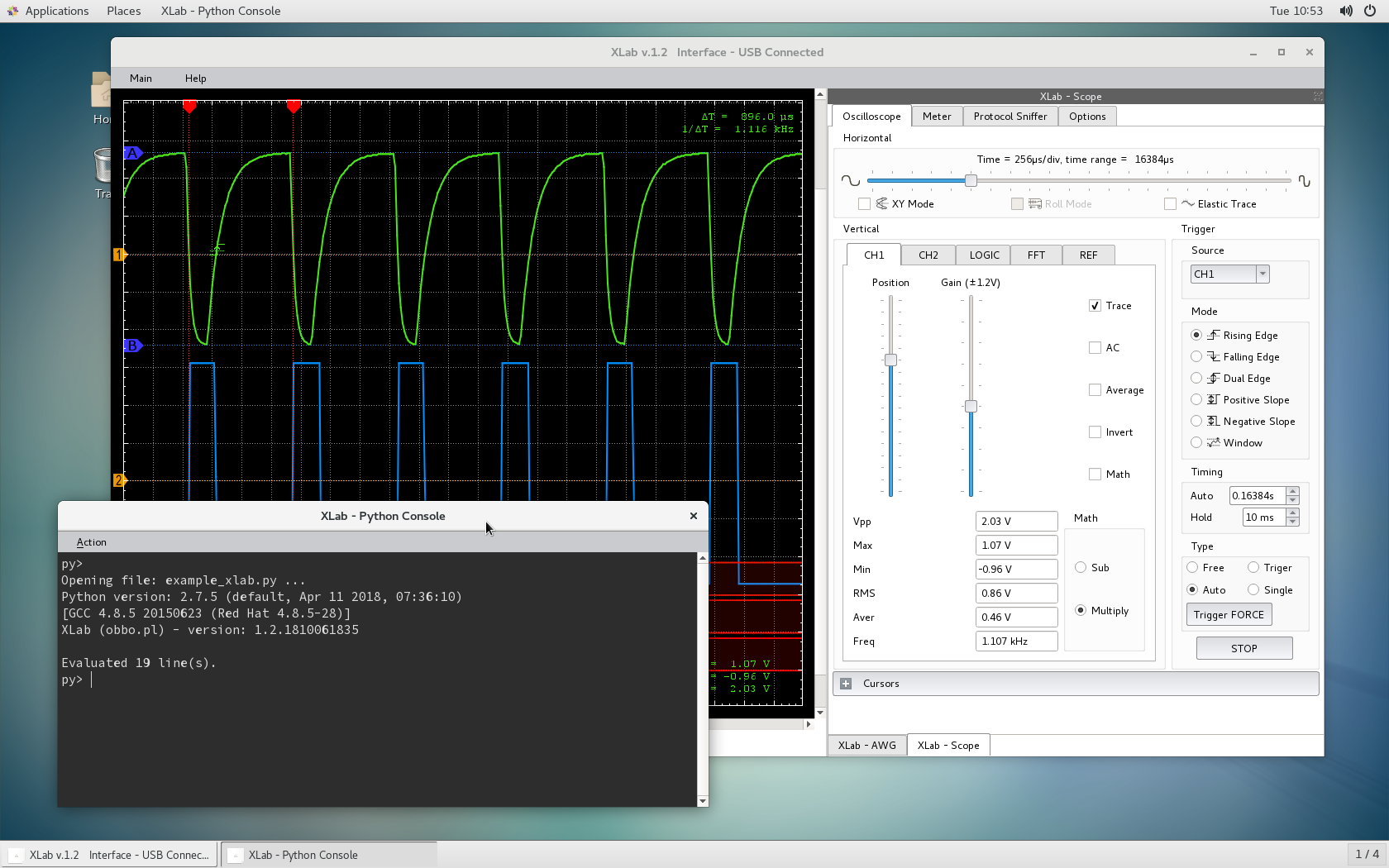Select Single trigger type radio
The width and height of the screenshot is (1389, 868).
tap(1253, 589)
